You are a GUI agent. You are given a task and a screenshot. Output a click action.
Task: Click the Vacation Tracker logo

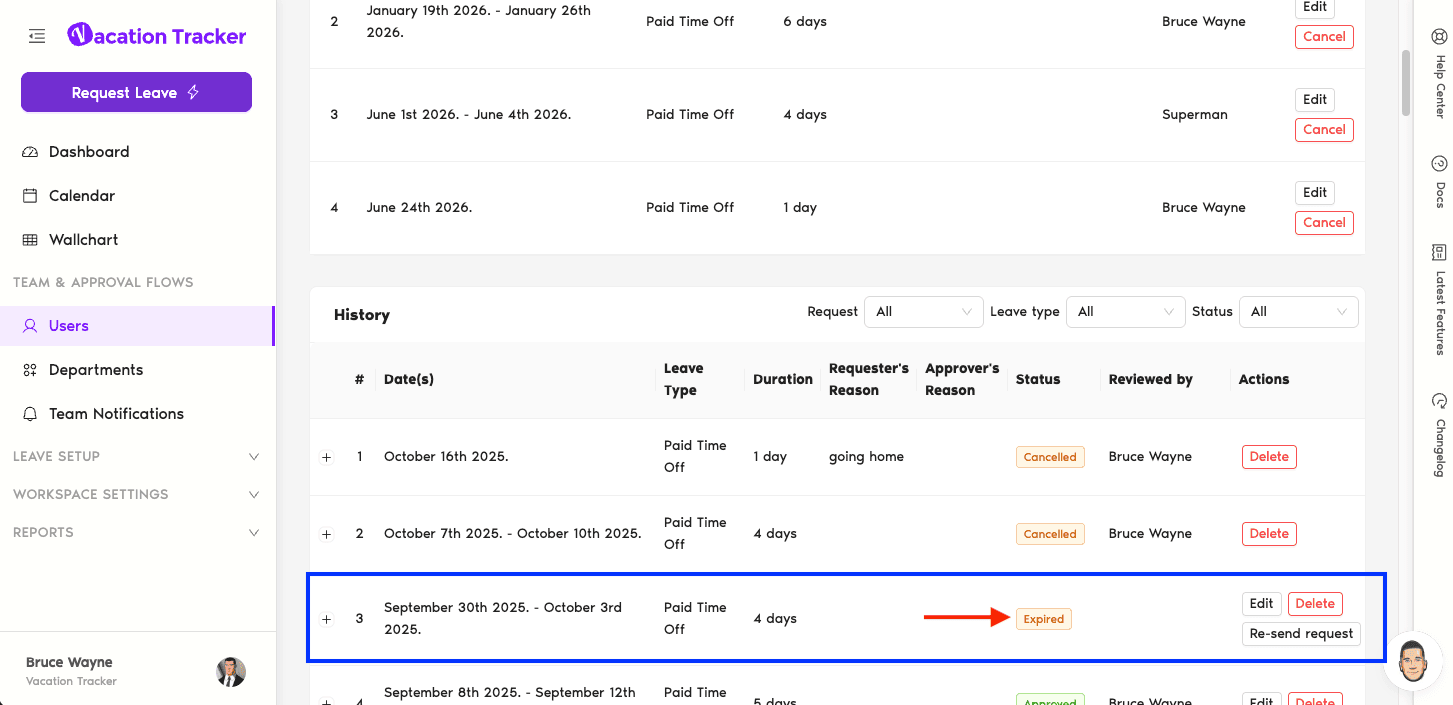157,36
